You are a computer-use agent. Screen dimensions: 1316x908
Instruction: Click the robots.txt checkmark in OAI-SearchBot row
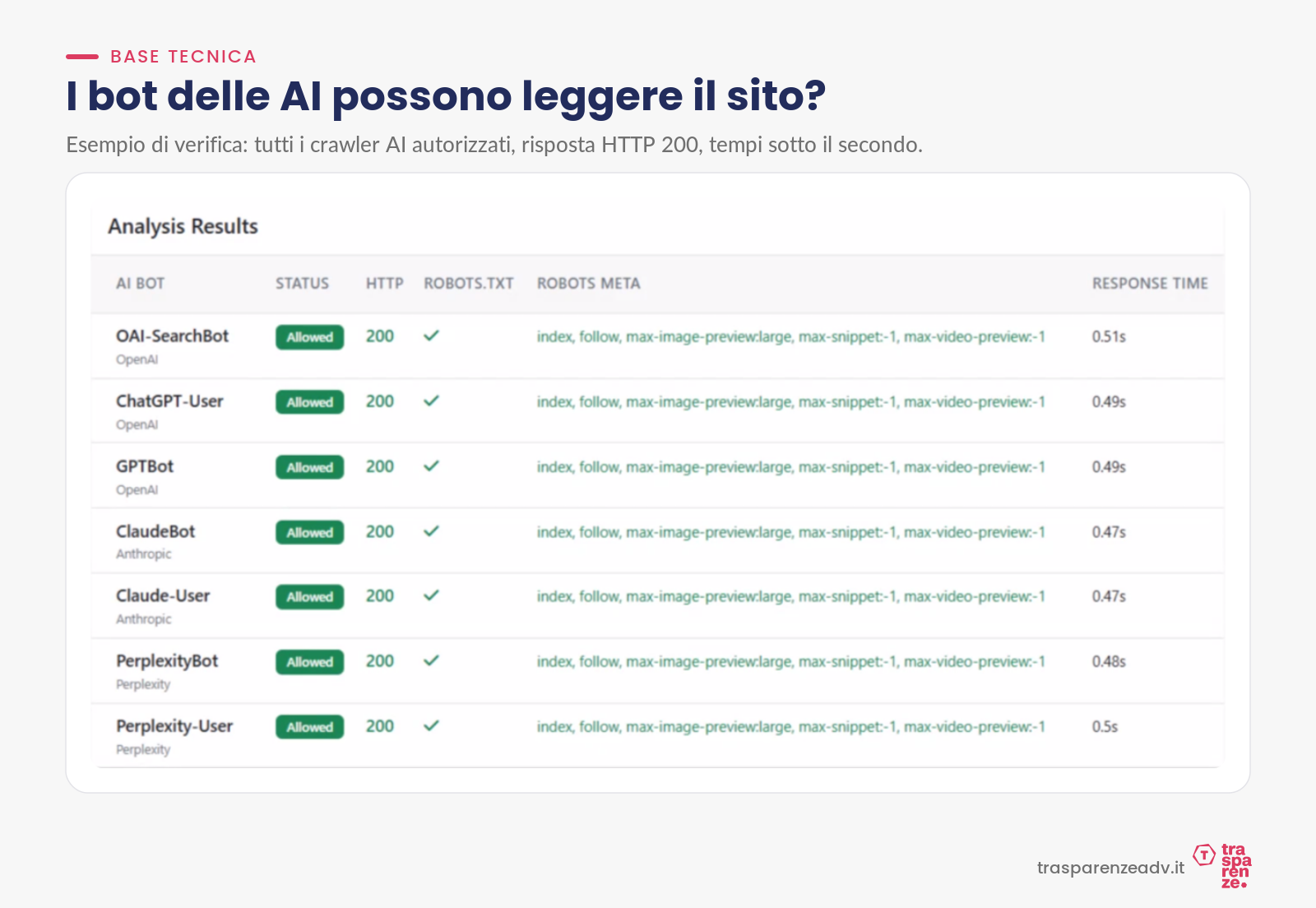[431, 336]
